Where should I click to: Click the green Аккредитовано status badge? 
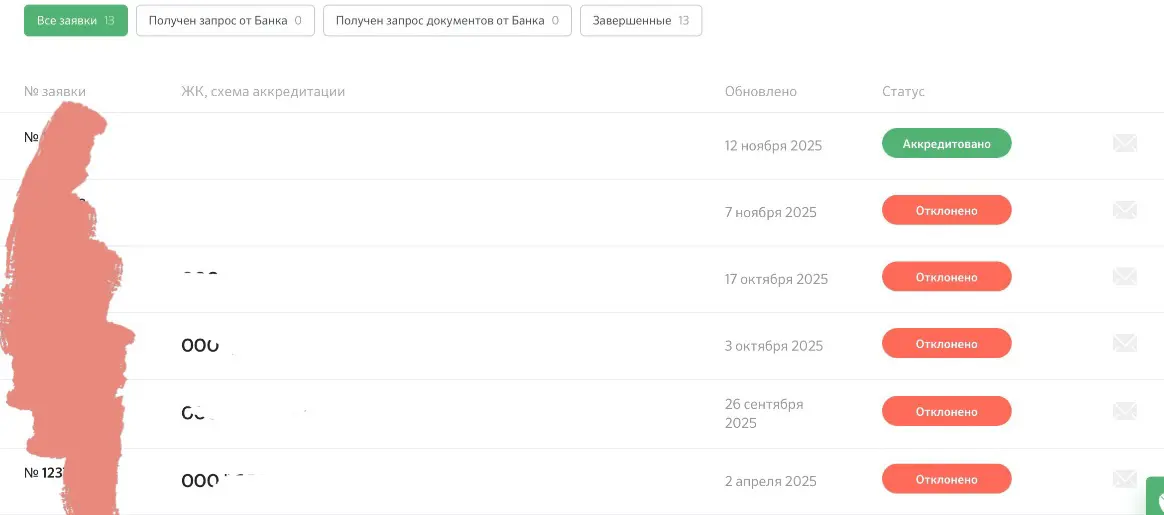coord(946,143)
